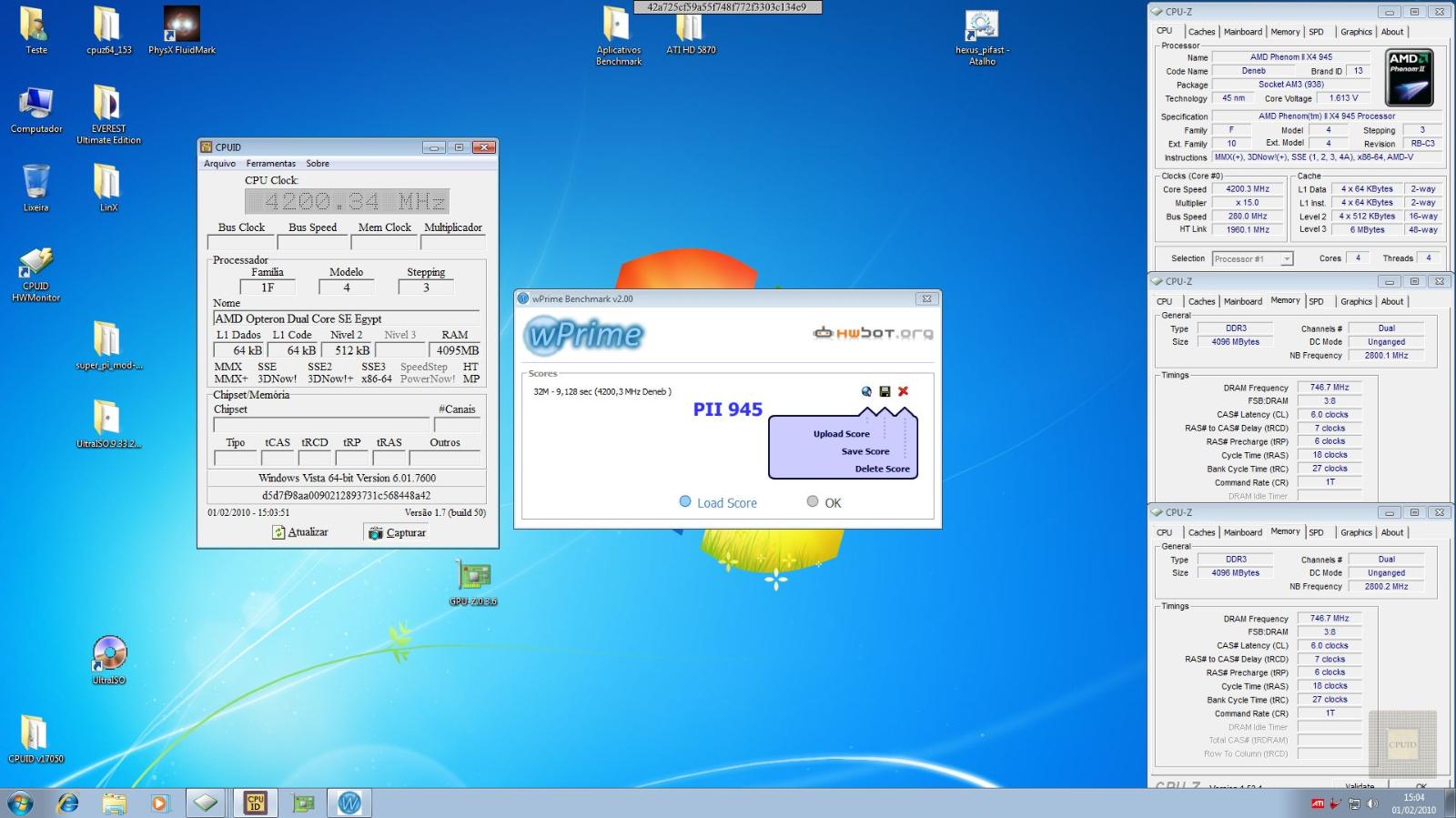
Task: Click the AMD Opteron Dual Core name field
Action: click(347, 318)
